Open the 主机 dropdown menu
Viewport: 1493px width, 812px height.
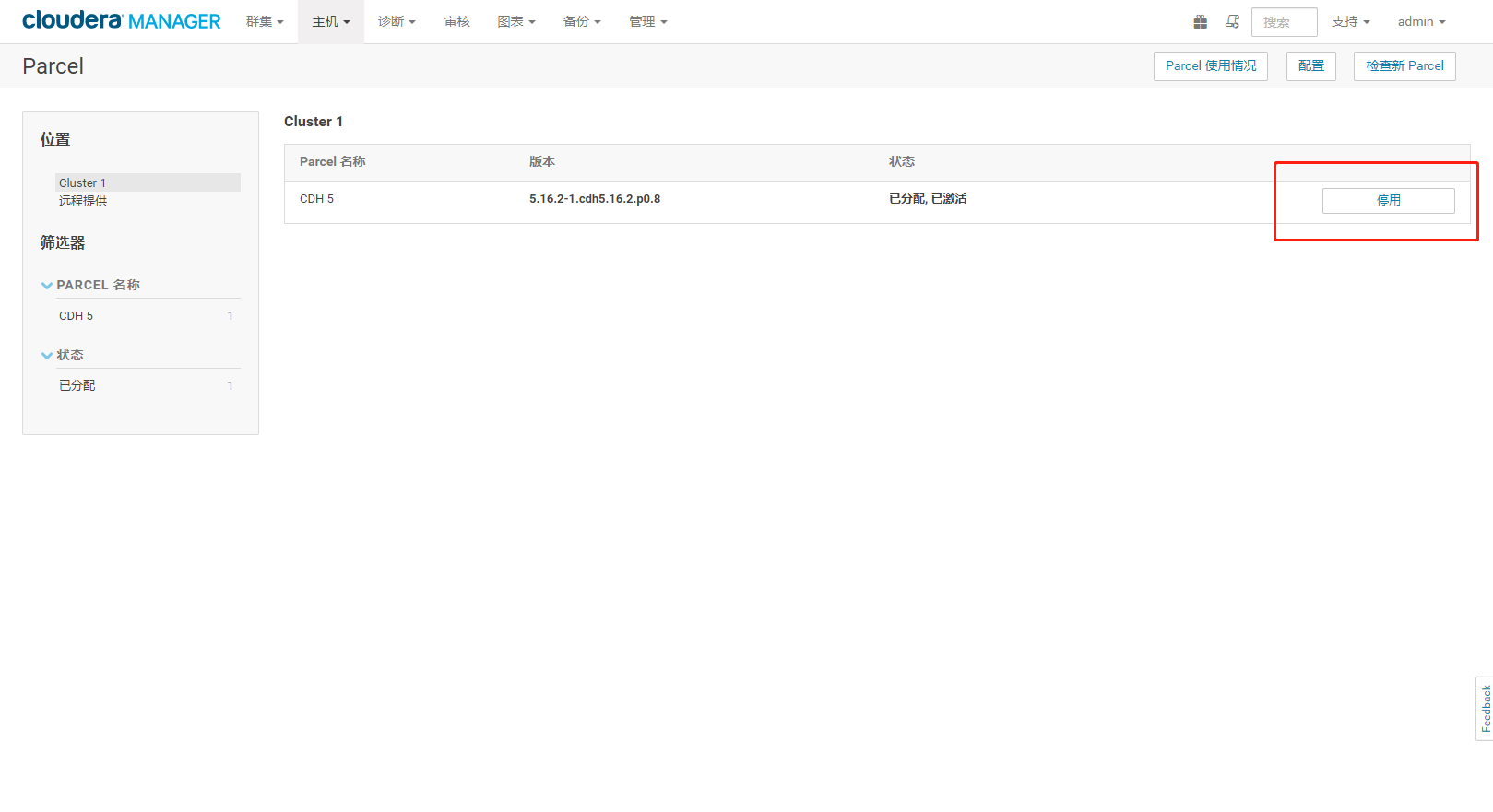click(331, 21)
